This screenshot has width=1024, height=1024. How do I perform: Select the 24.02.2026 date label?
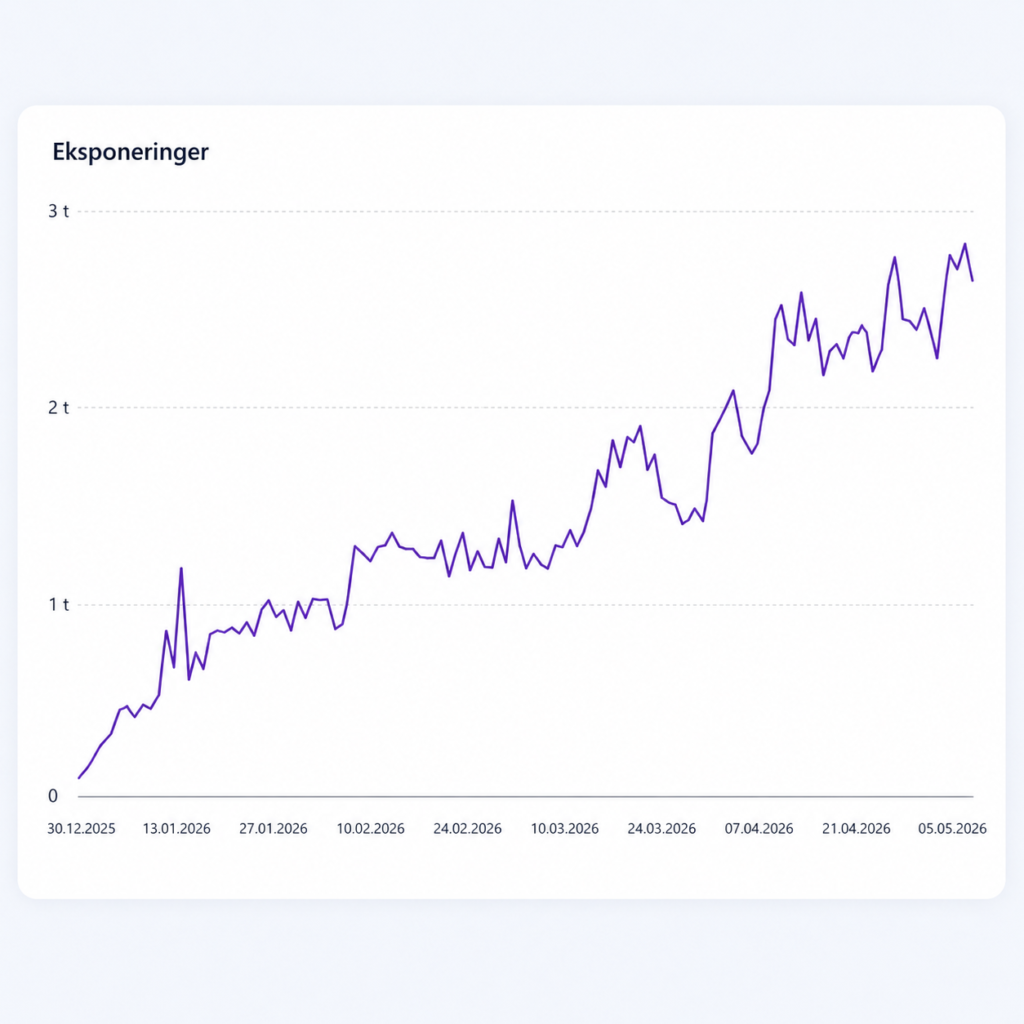pyautogui.click(x=468, y=829)
